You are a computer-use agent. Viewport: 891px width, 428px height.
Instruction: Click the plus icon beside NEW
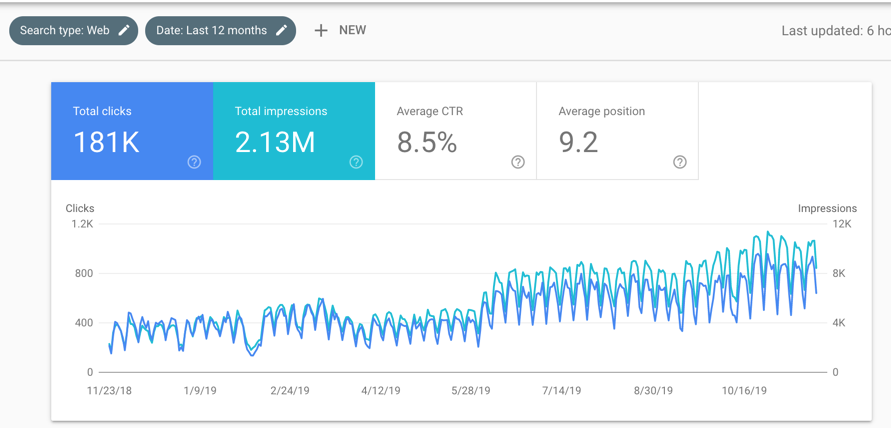[x=321, y=30]
